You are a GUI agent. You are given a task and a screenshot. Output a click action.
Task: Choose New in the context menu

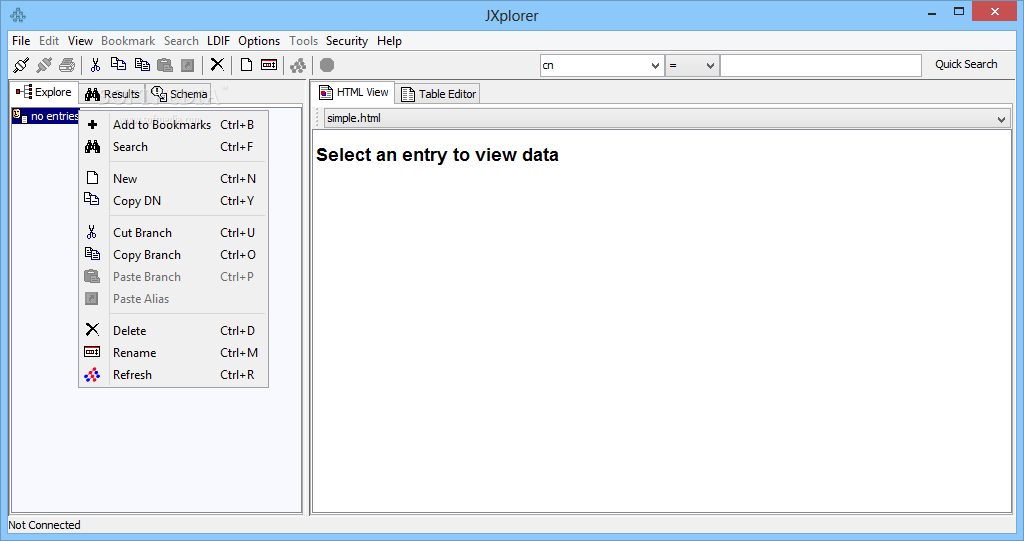(x=173, y=179)
